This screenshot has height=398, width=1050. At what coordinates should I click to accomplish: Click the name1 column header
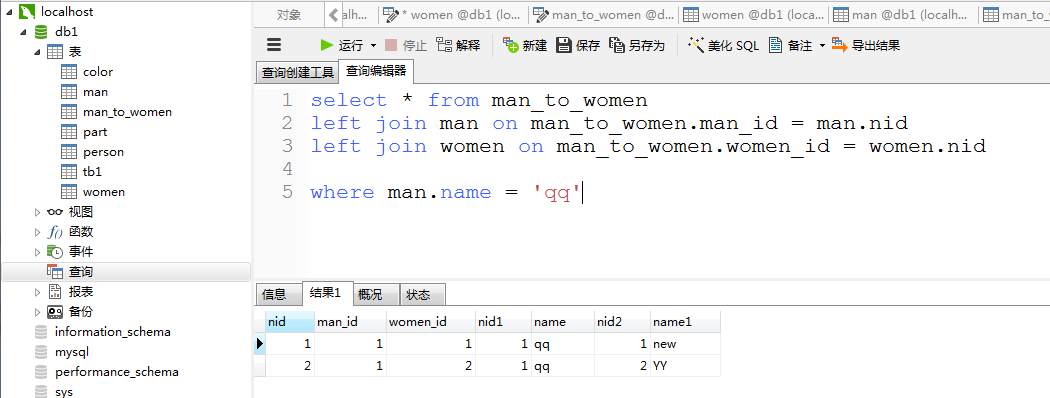click(685, 322)
